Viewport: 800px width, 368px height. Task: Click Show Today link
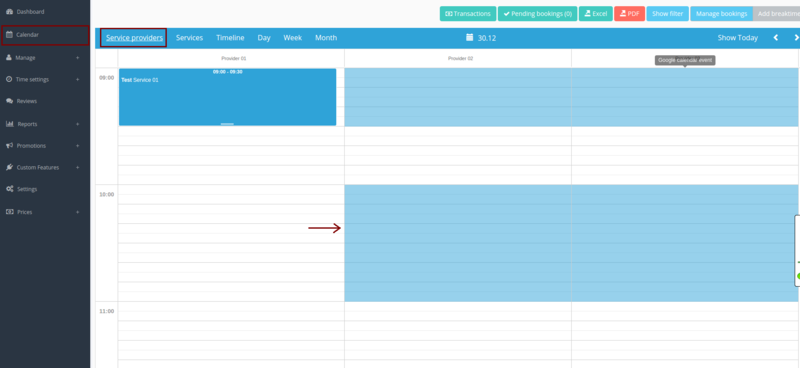[737, 38]
